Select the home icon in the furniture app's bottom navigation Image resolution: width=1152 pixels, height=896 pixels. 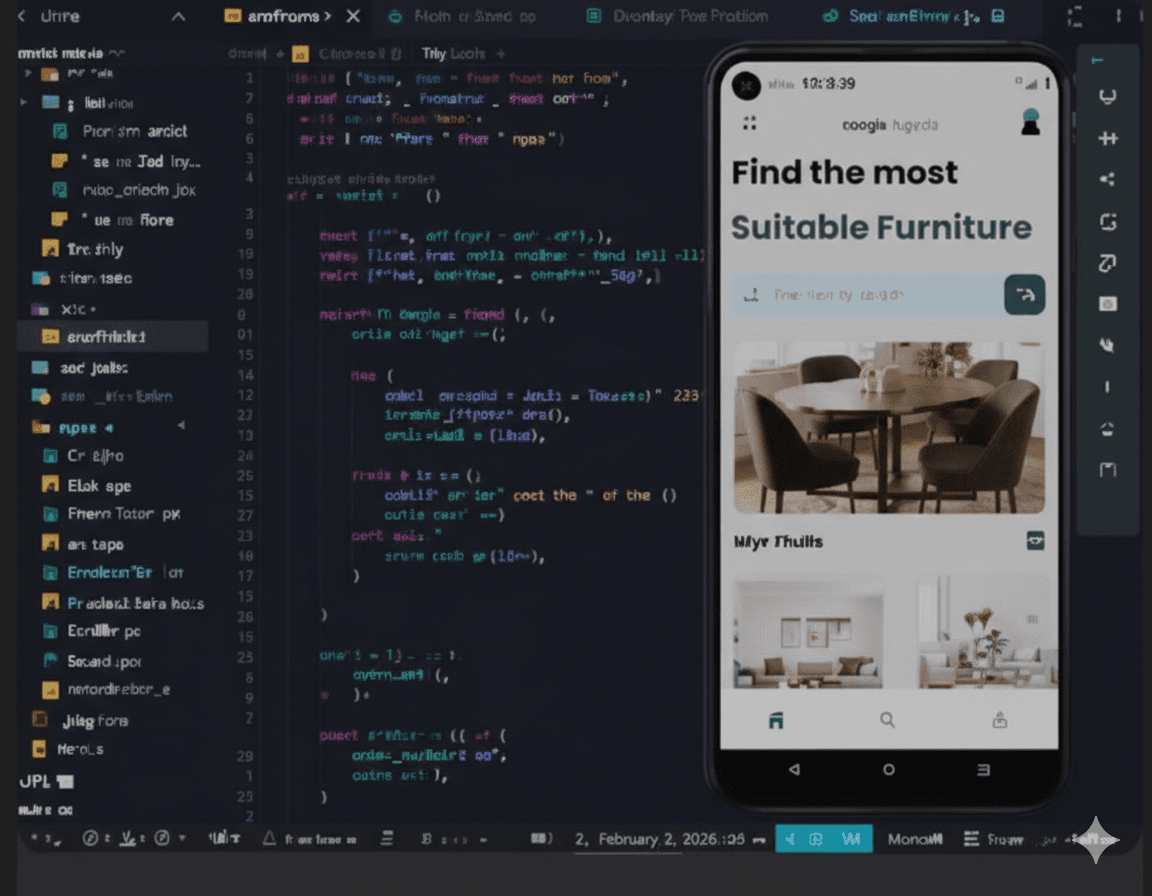(775, 719)
